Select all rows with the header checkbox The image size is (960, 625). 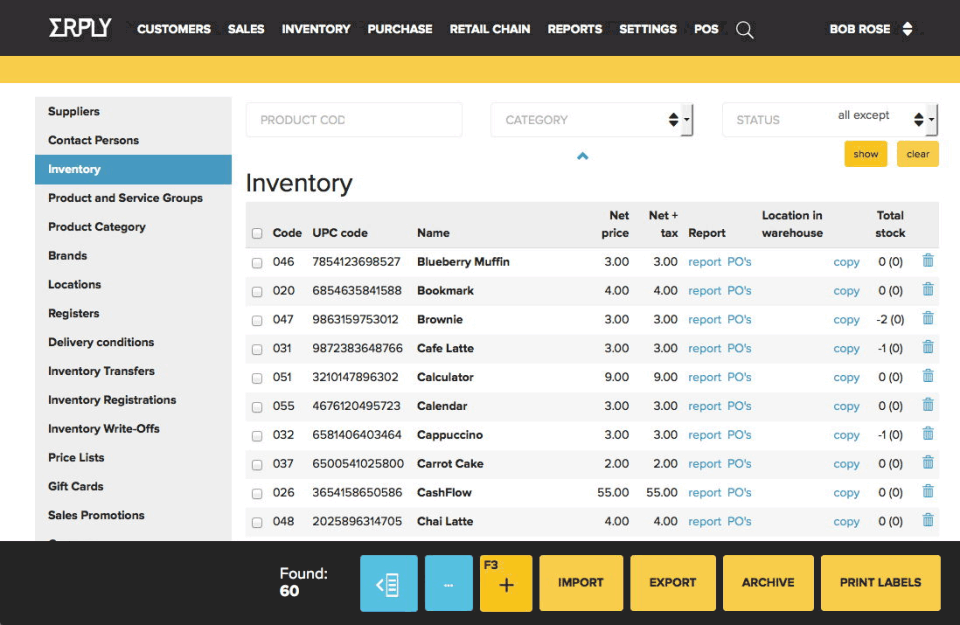256,231
